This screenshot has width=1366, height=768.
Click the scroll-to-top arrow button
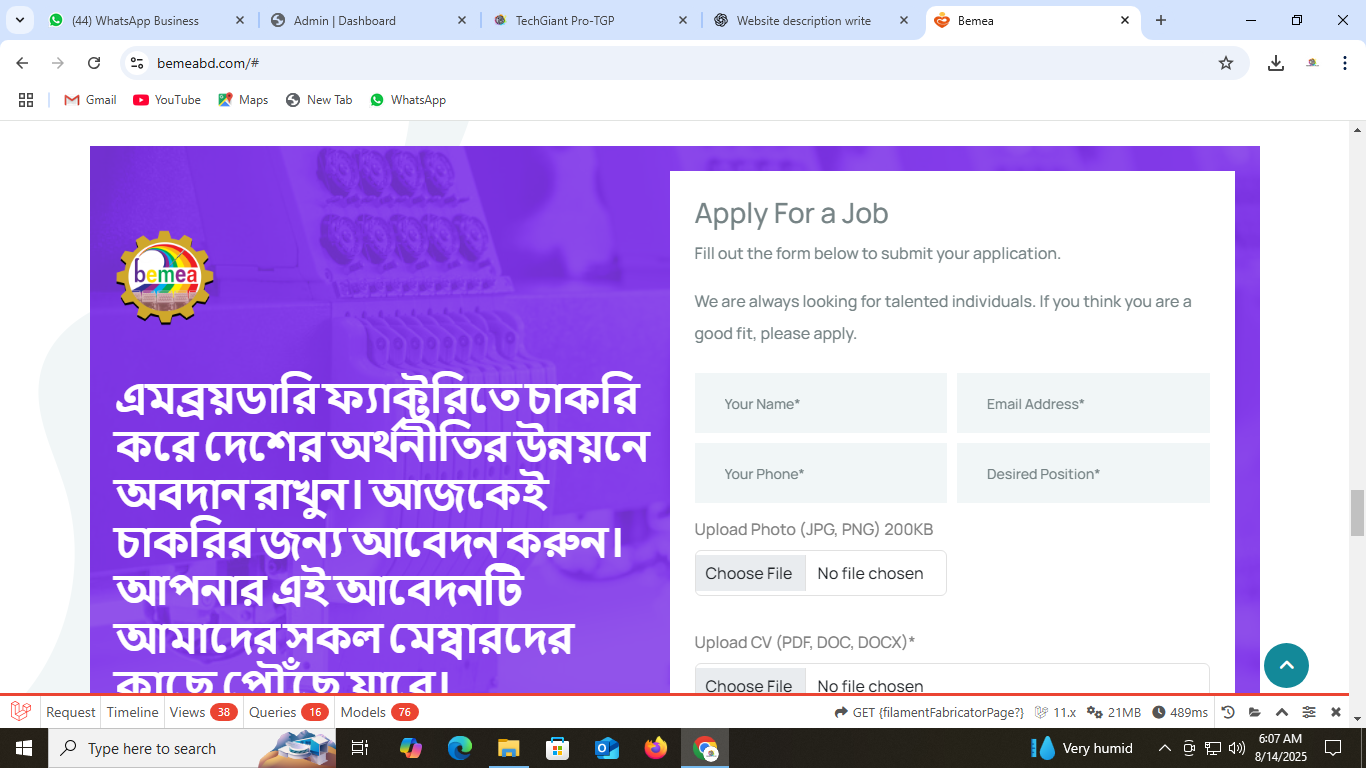pos(1286,665)
